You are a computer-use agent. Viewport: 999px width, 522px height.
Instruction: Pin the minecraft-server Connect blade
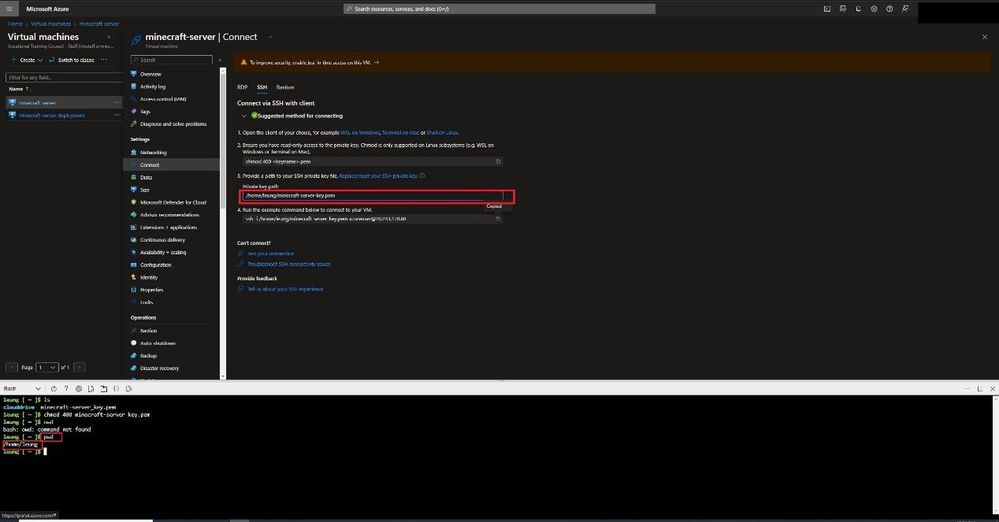coord(270,37)
